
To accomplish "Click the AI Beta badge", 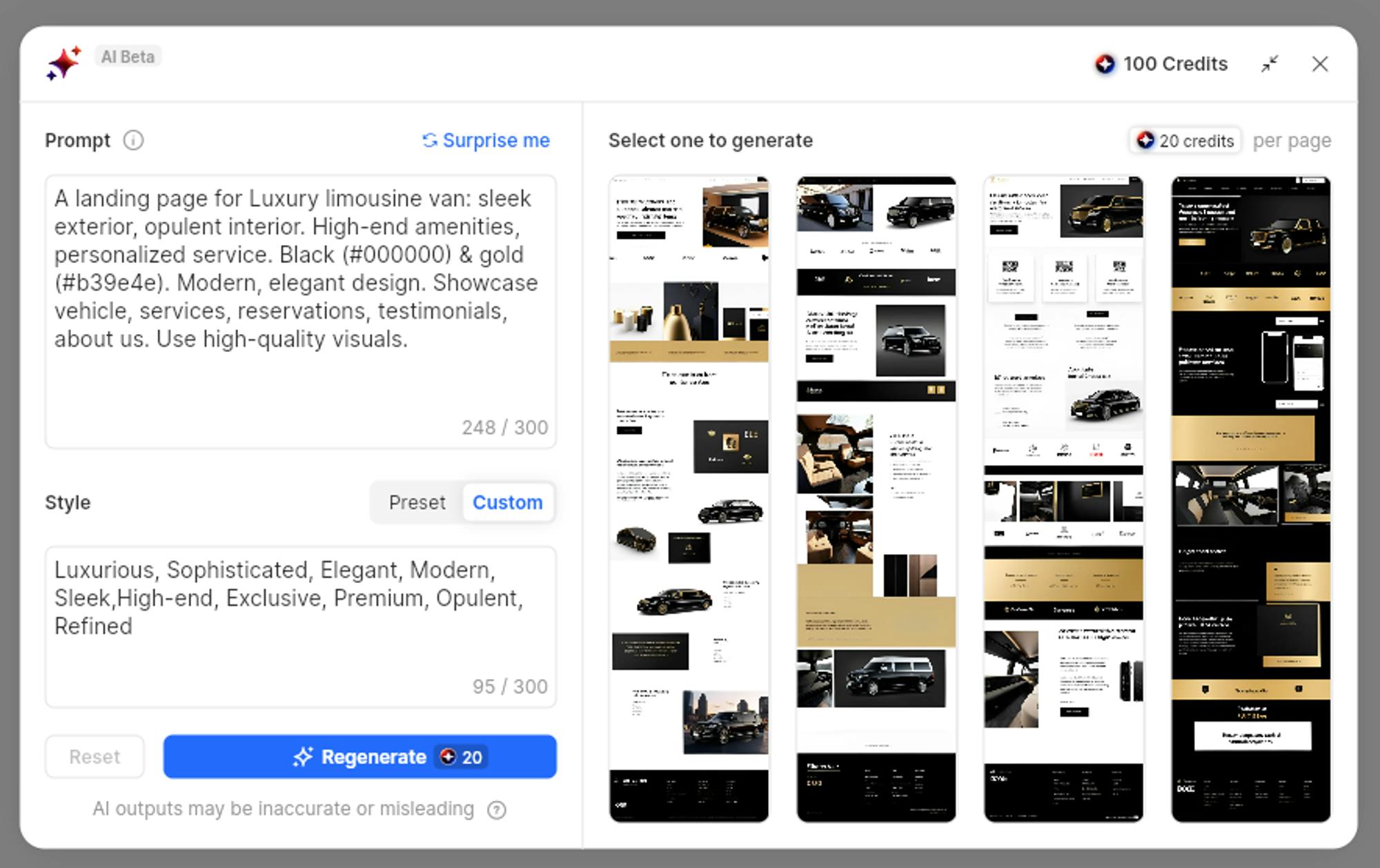I will [128, 57].
